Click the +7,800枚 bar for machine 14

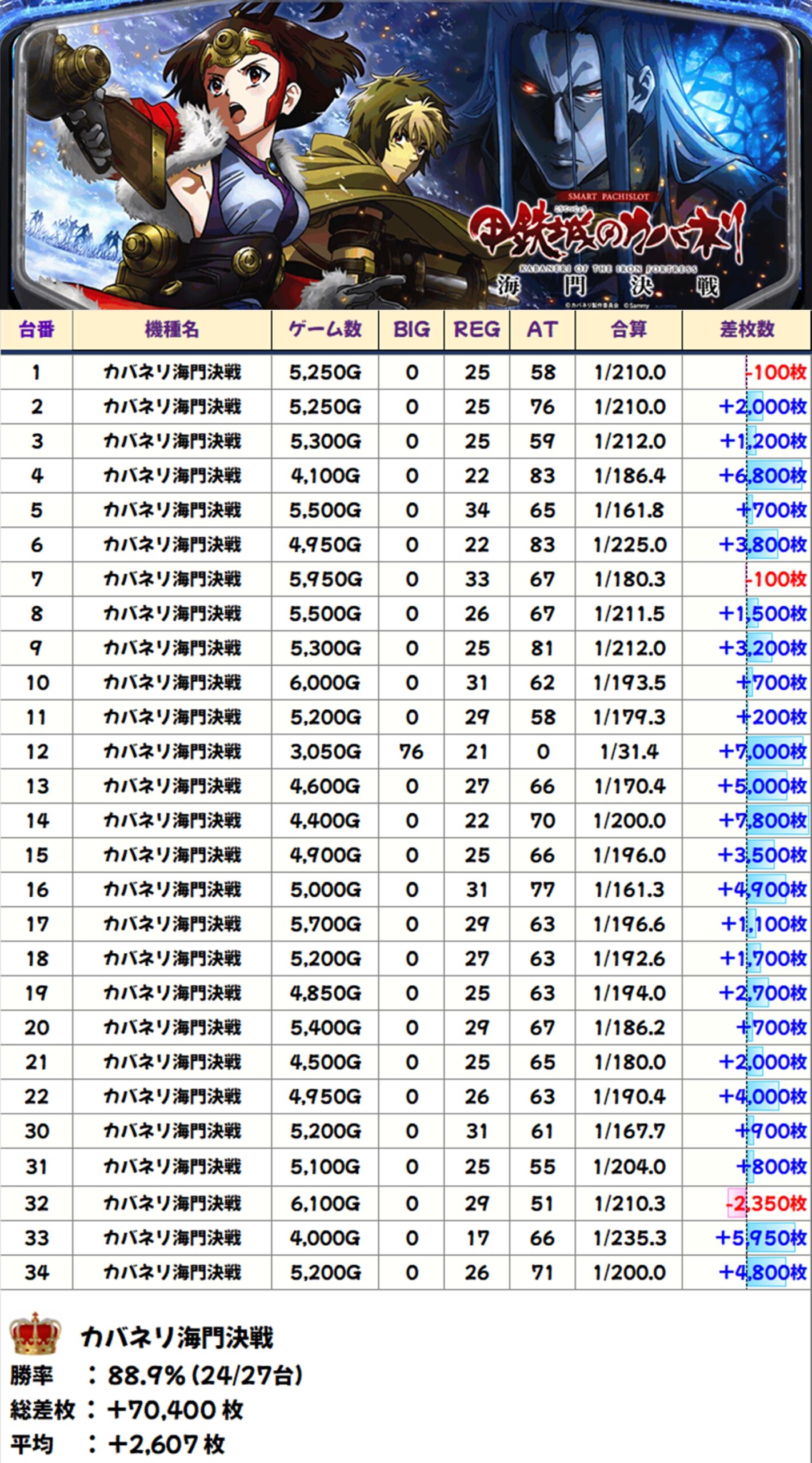click(763, 821)
